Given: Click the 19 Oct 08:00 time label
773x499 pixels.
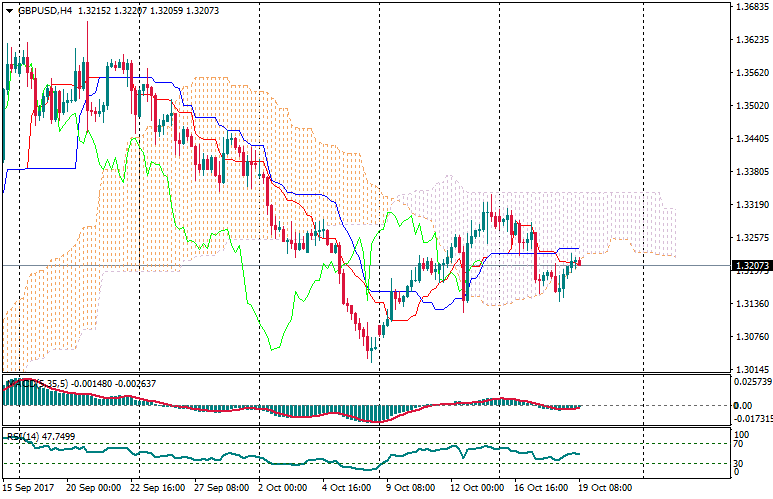Looking at the screenshot, I should [603, 488].
